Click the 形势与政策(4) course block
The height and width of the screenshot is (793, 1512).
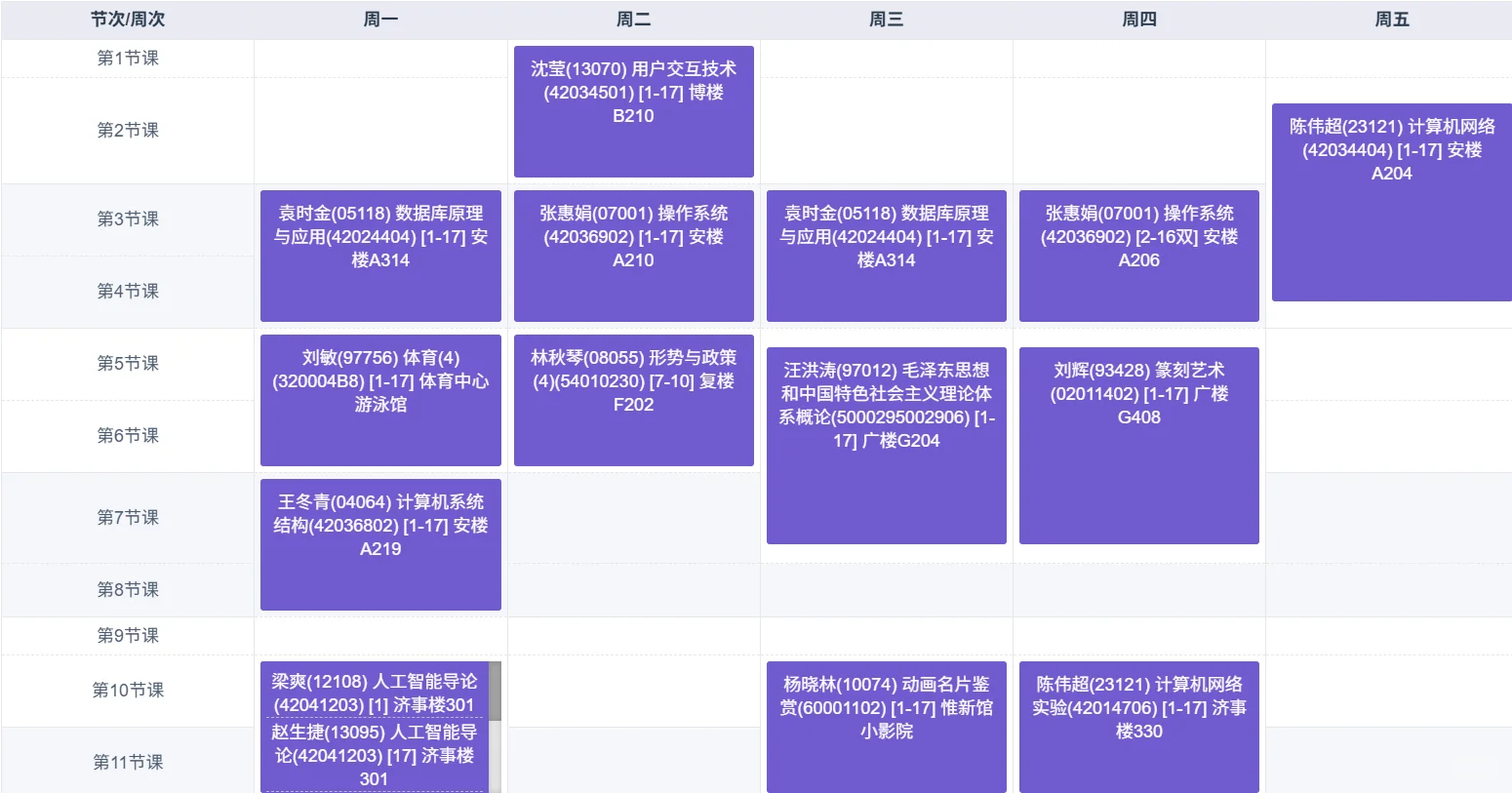[633, 400]
